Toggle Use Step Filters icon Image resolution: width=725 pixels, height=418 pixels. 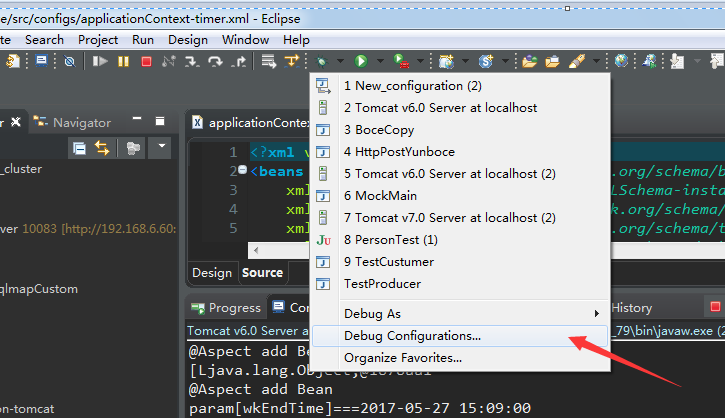pos(292,61)
